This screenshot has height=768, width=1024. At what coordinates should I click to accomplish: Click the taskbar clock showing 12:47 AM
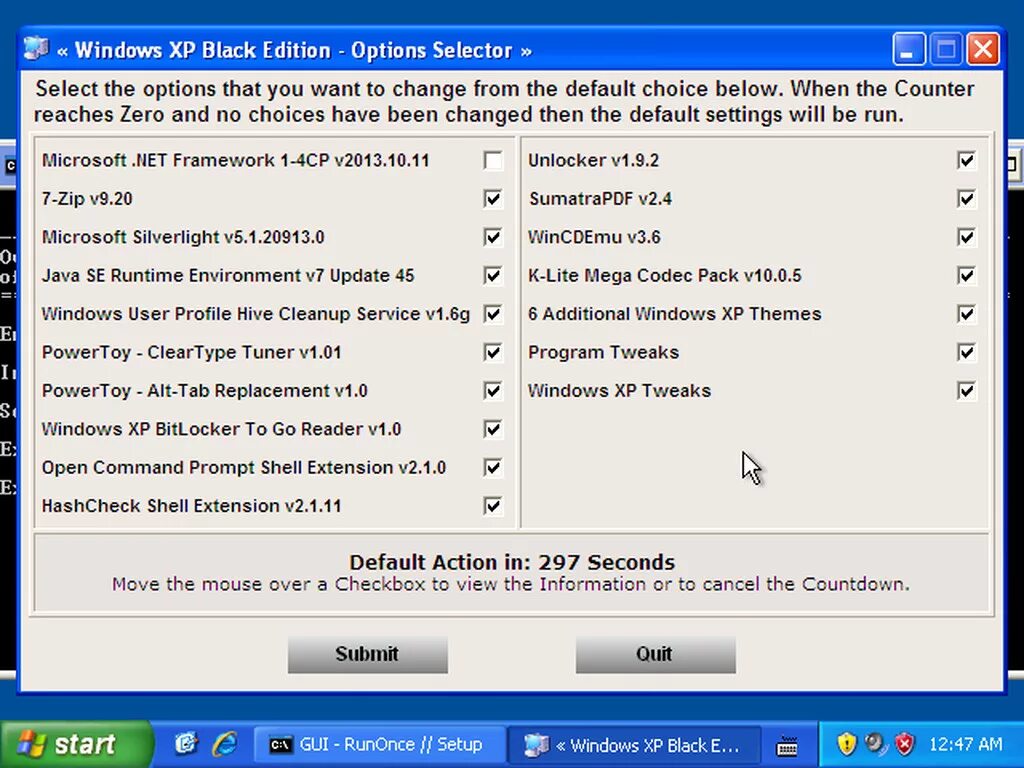coord(965,744)
